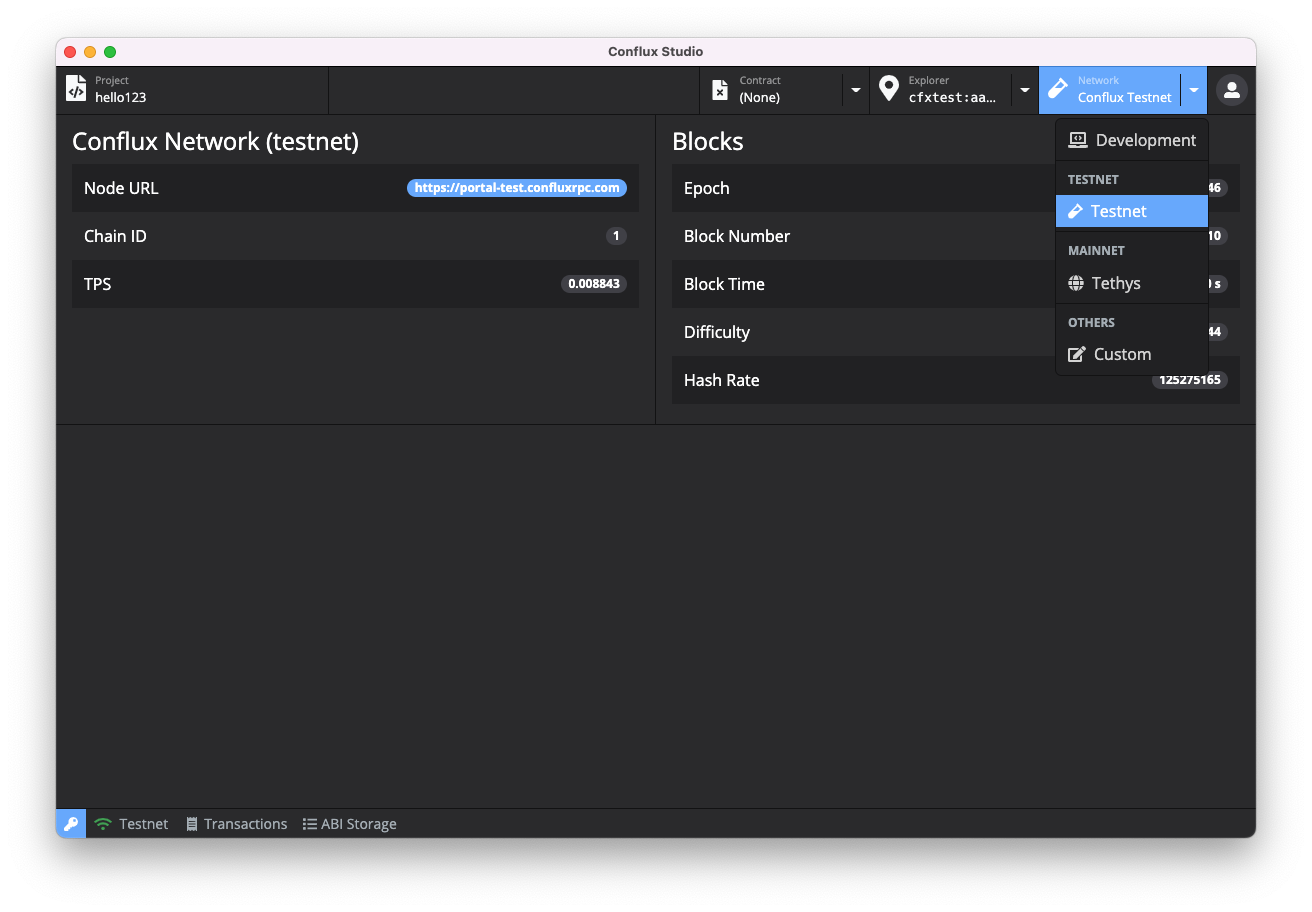Click the TPS row label
This screenshot has height=912, width=1312.
pyautogui.click(x=98, y=284)
